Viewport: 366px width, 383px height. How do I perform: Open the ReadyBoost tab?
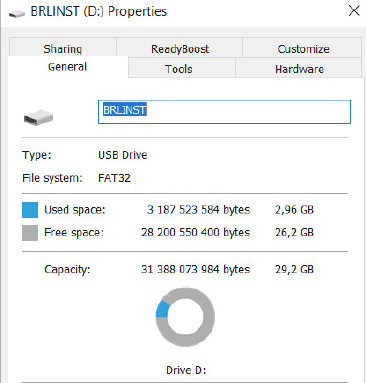[x=180, y=49]
